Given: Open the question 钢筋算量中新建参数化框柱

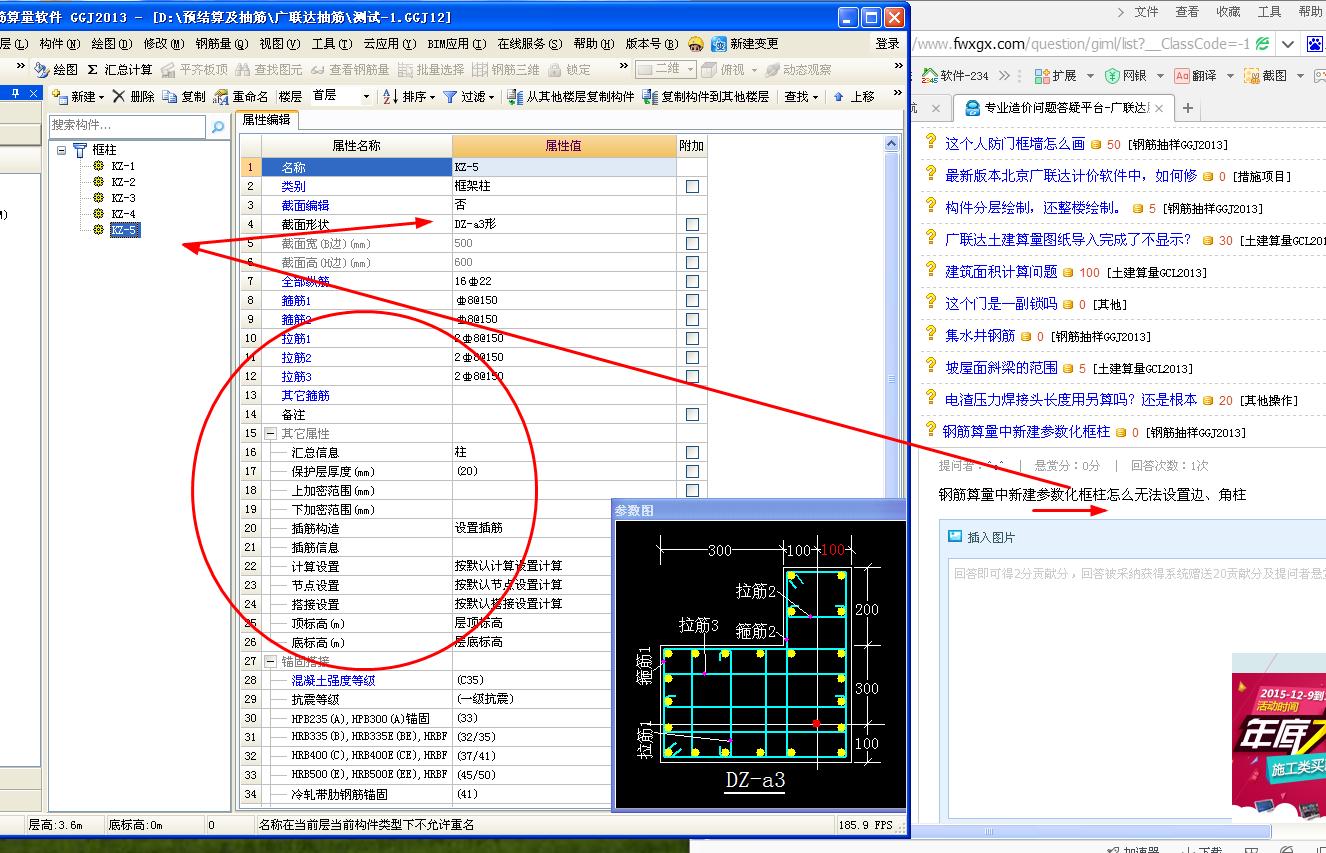Looking at the screenshot, I should 1027,432.
